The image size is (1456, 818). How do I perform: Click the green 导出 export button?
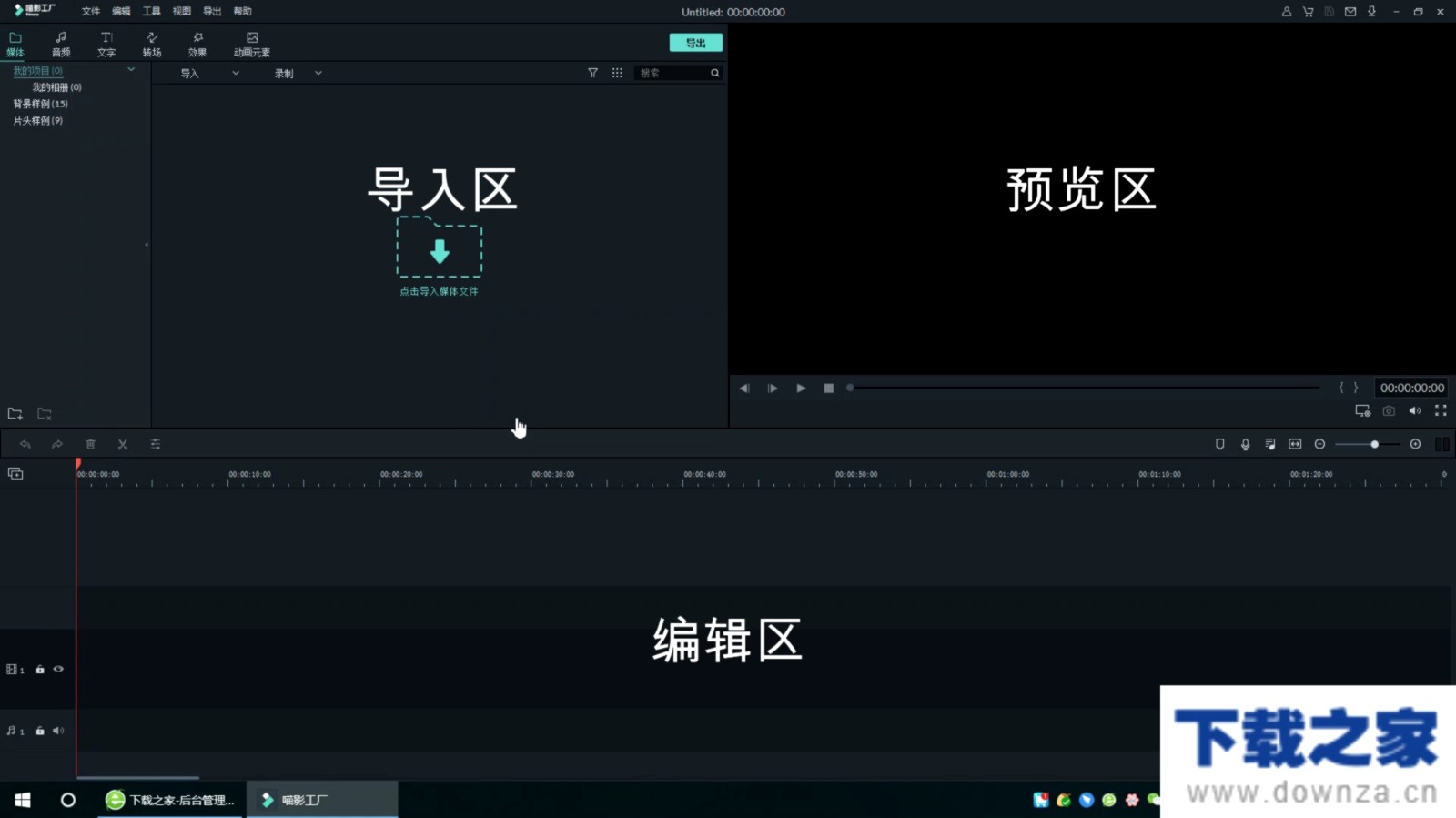point(696,43)
